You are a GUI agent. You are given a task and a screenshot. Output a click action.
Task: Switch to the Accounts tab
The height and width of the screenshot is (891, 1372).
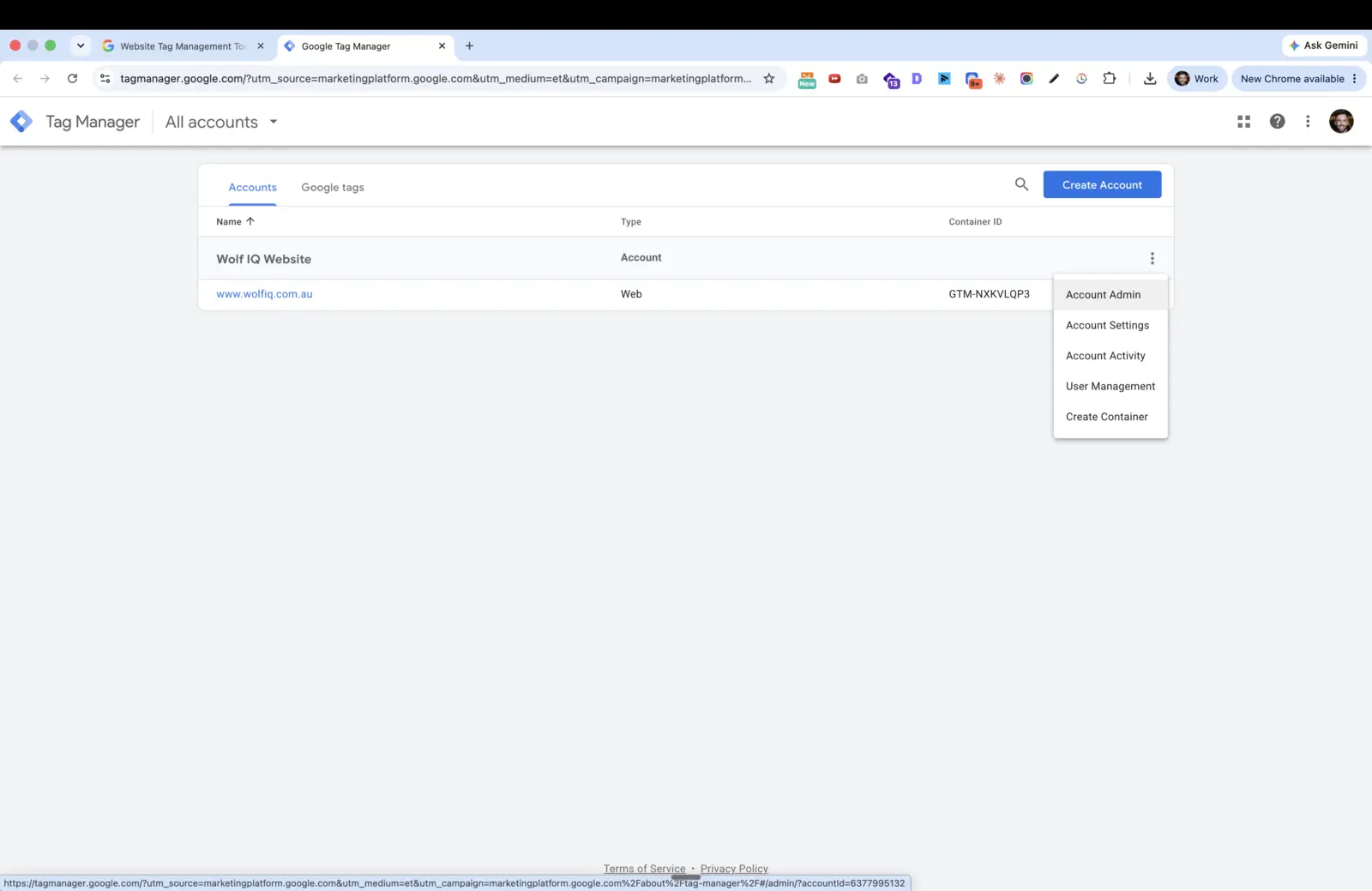[252, 188]
